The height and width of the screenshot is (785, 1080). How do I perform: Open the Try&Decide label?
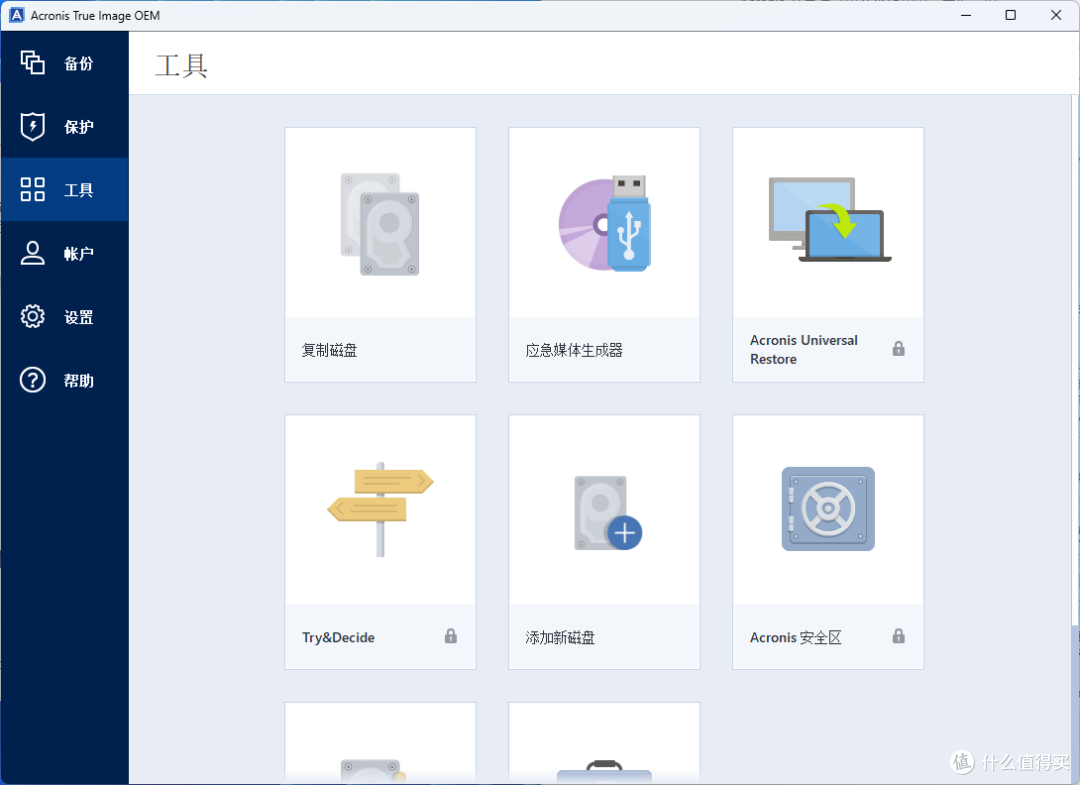click(338, 637)
